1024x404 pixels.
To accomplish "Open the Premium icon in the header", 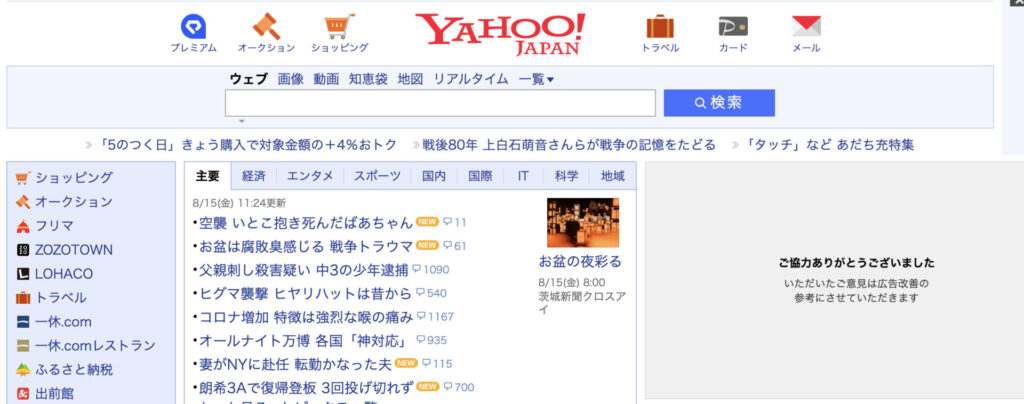I will click(x=193, y=27).
